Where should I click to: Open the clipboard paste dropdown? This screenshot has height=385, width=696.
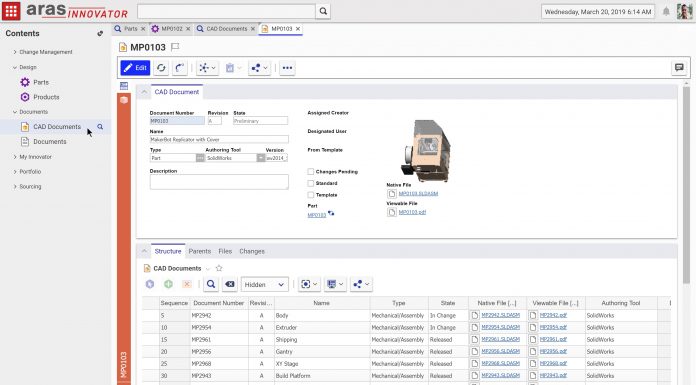pyautogui.click(x=233, y=68)
